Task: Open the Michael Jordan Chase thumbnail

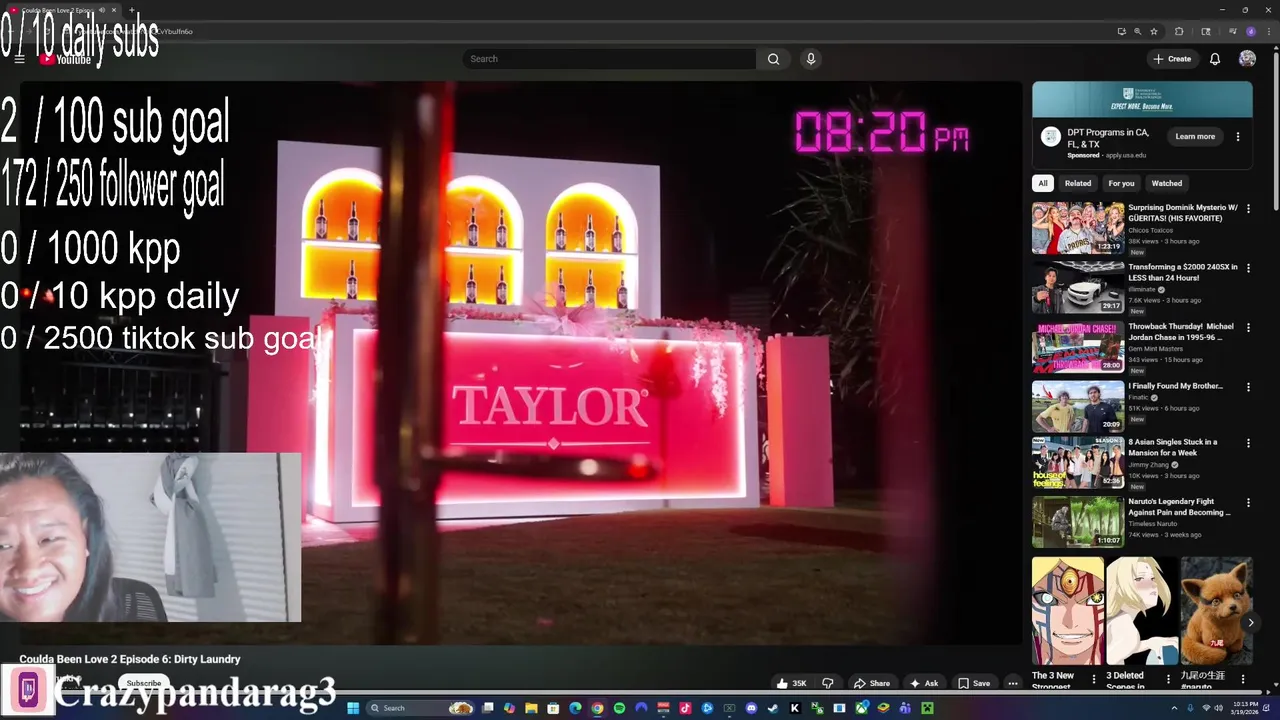Action: [x=1078, y=346]
